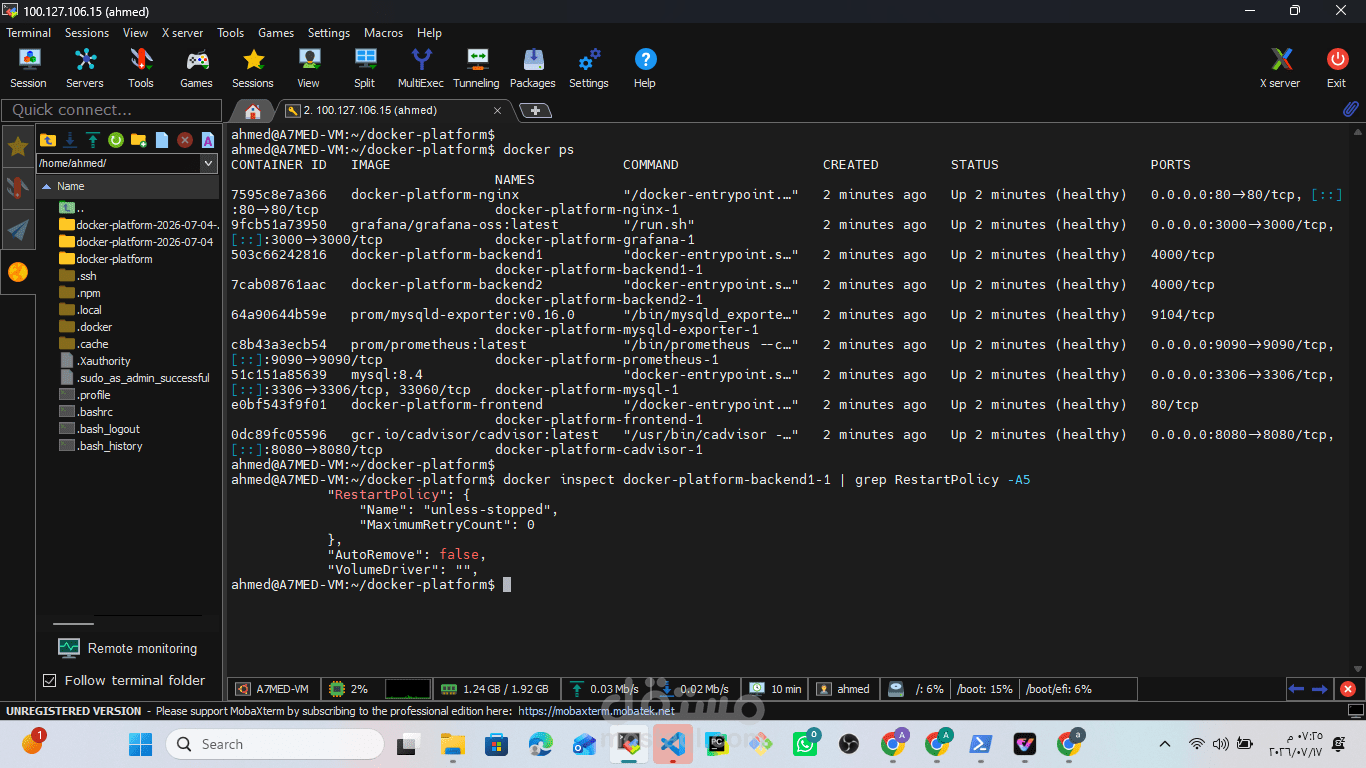
Task: Click the blue left arrow in status bar
Action: [1297, 689]
